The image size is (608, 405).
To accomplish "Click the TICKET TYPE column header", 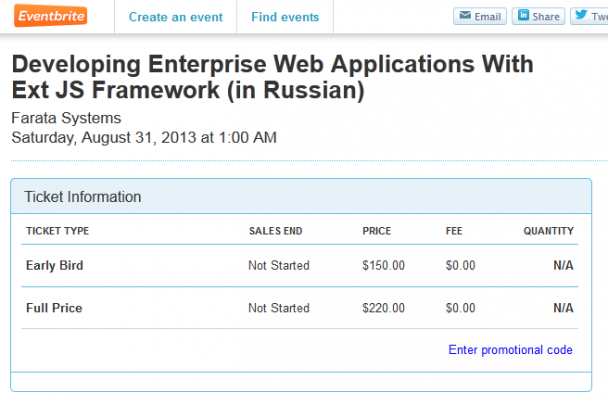I will pyautogui.click(x=57, y=231).
